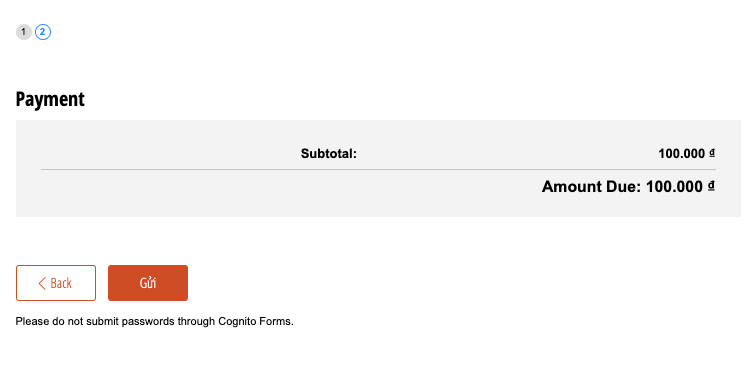The image size is (752, 382).
Task: Submit the form with Gửi button
Action: click(x=148, y=283)
